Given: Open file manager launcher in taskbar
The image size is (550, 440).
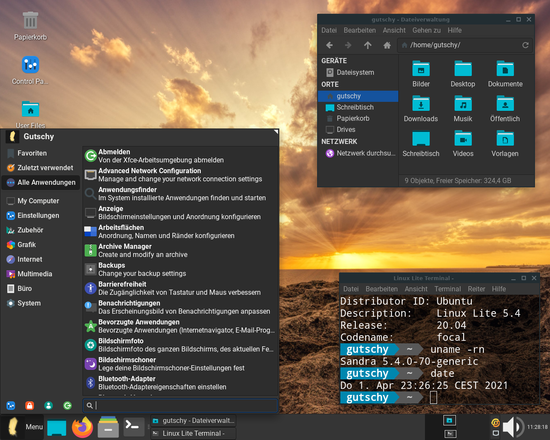Looking at the screenshot, I should (108, 427).
